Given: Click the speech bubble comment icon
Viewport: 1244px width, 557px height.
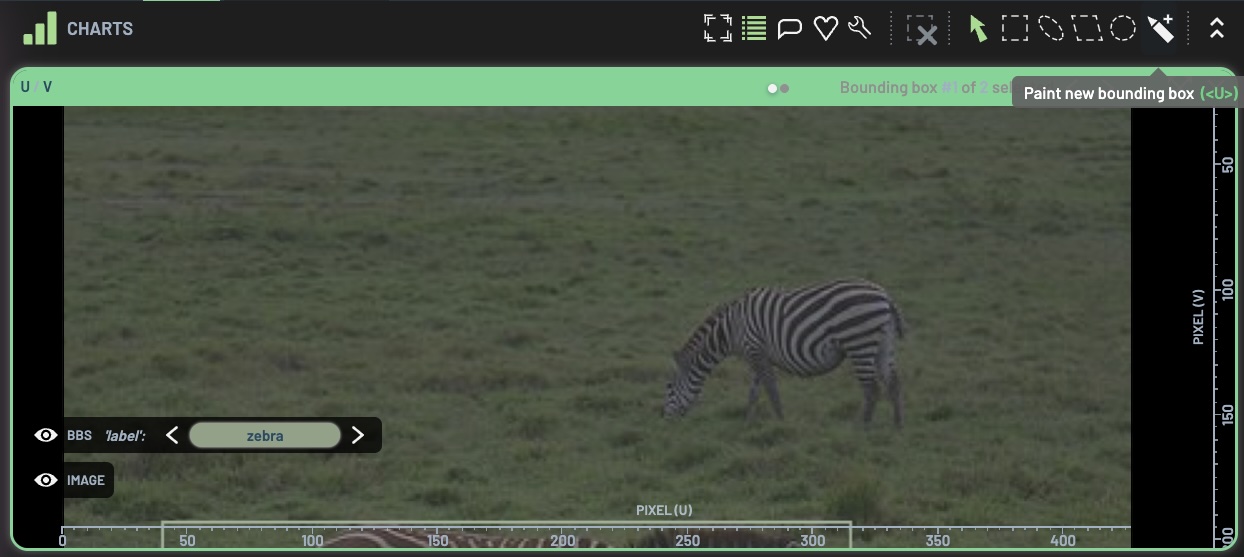Looking at the screenshot, I should tap(790, 28).
